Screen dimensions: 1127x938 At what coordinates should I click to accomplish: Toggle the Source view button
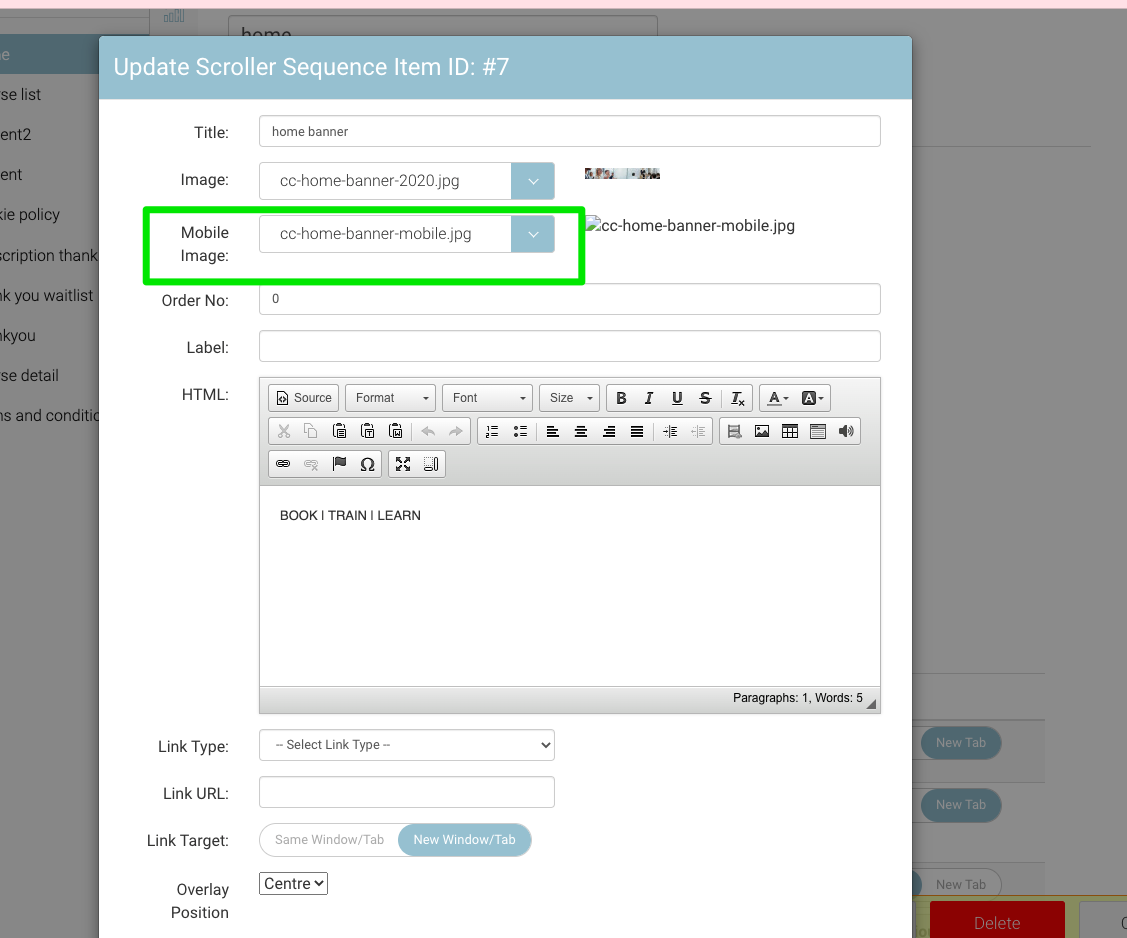(x=304, y=398)
